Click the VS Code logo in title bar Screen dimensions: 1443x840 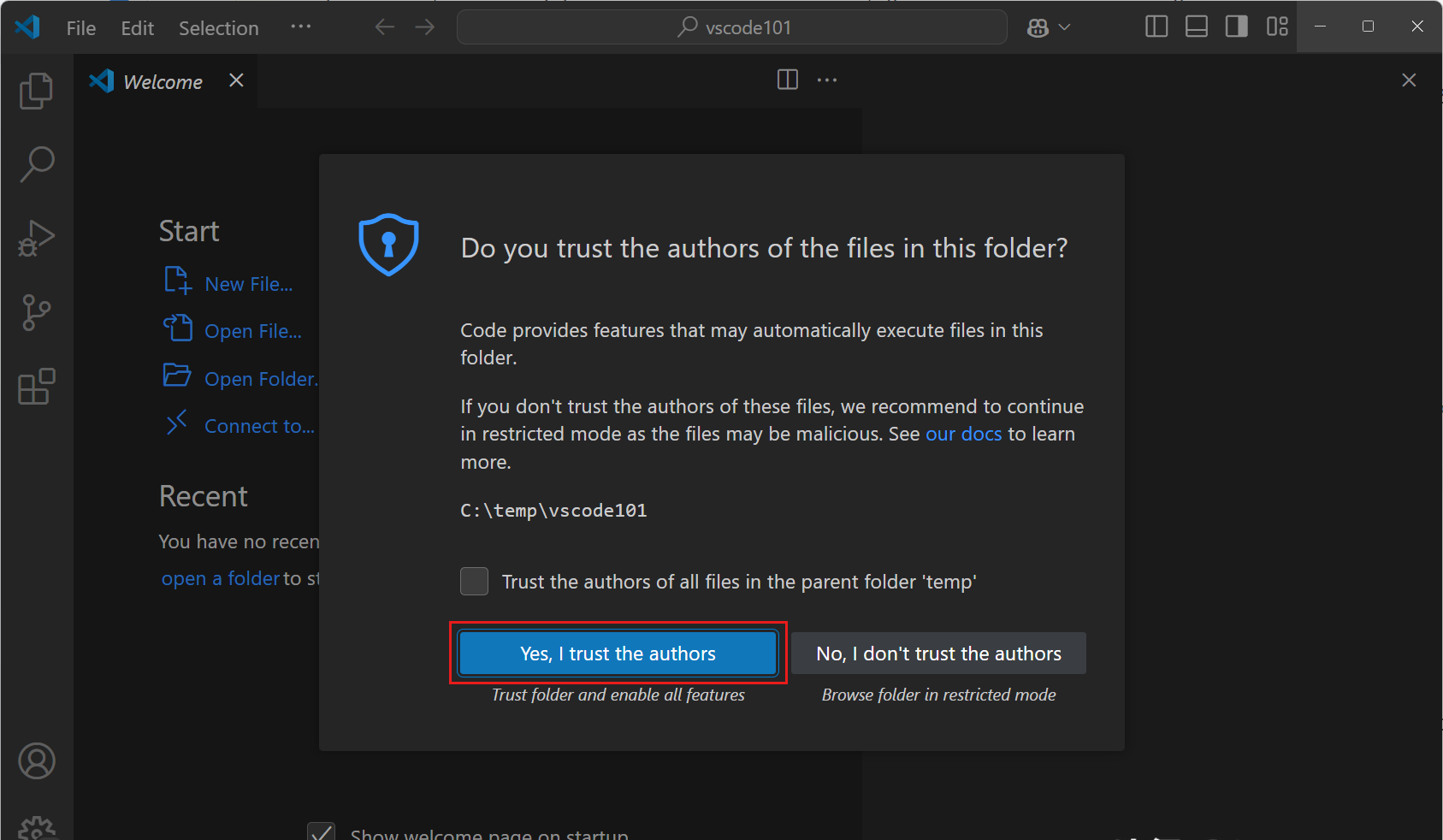(x=27, y=27)
